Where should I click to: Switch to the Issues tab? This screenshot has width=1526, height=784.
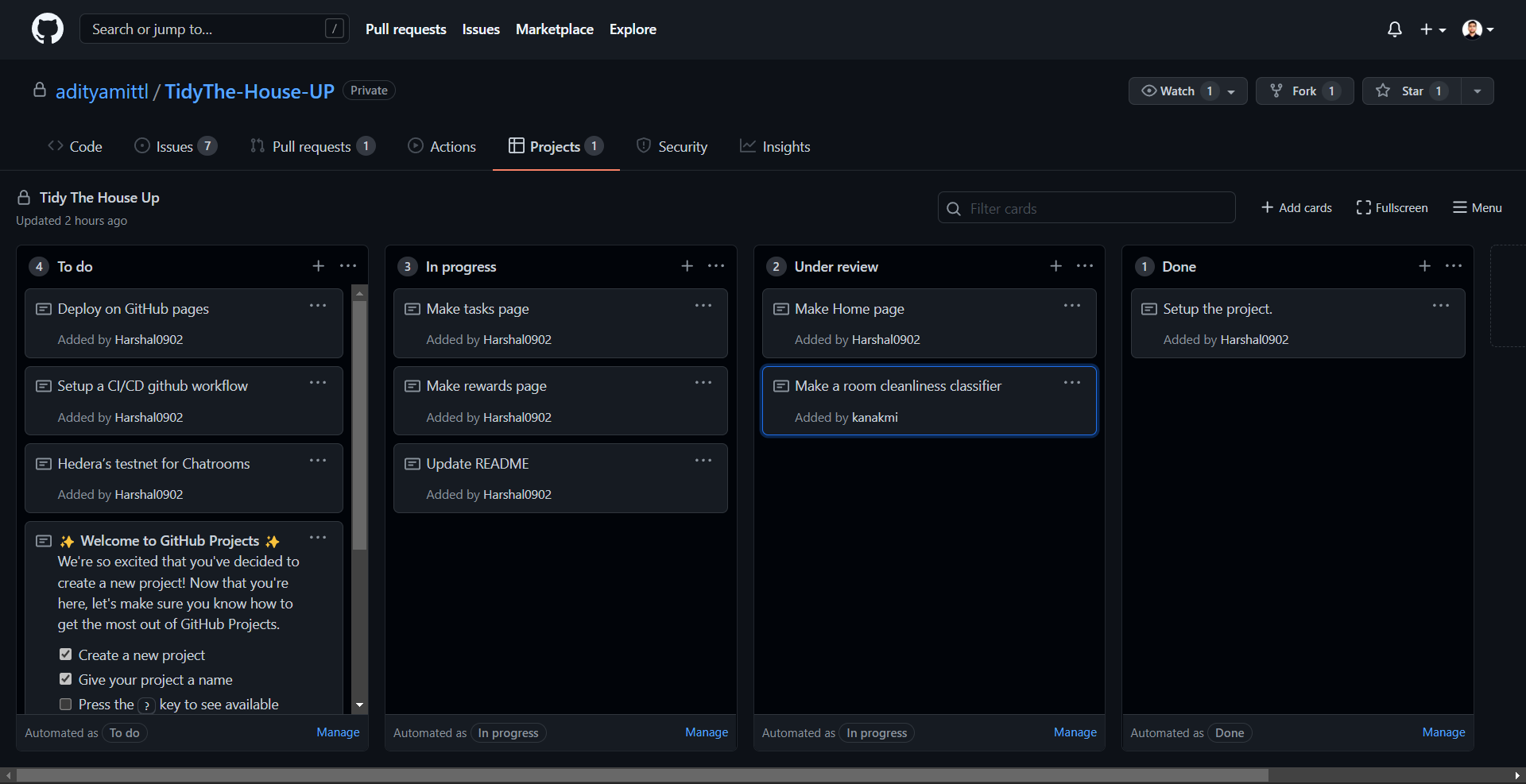pyautogui.click(x=176, y=146)
